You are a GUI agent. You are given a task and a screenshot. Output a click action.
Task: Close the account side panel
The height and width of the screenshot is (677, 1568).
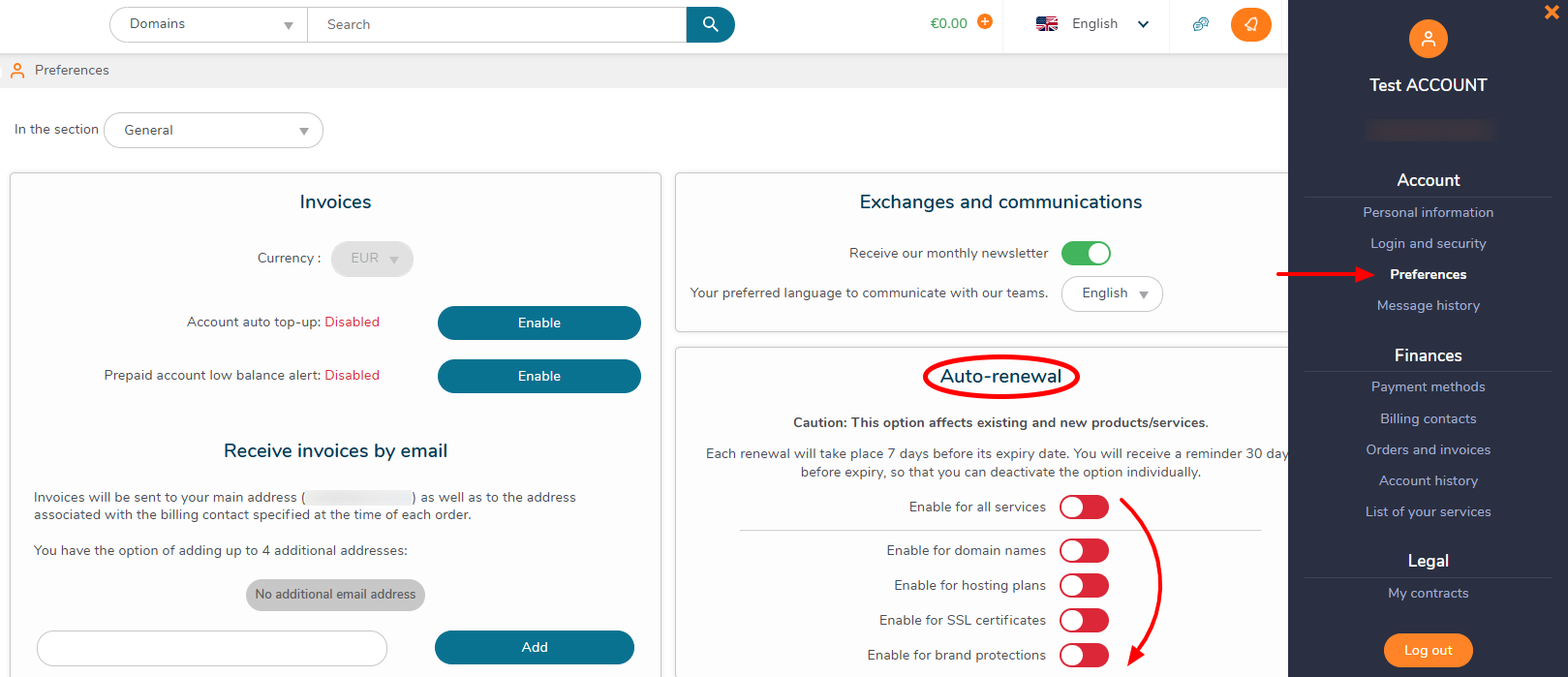(1552, 12)
